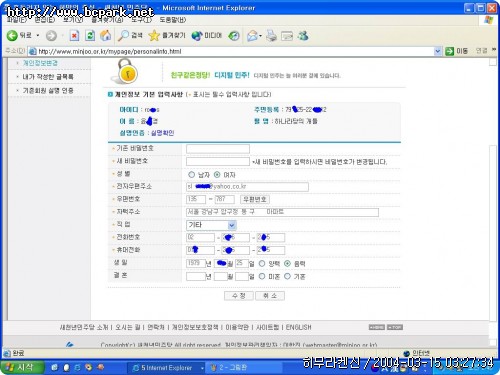
Task: Refresh the page using the refresh icon
Action: (90, 36)
